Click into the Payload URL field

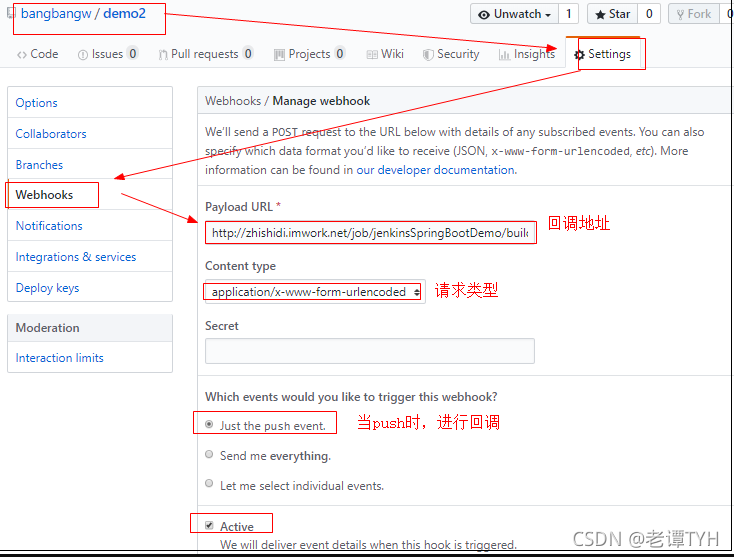coord(370,233)
